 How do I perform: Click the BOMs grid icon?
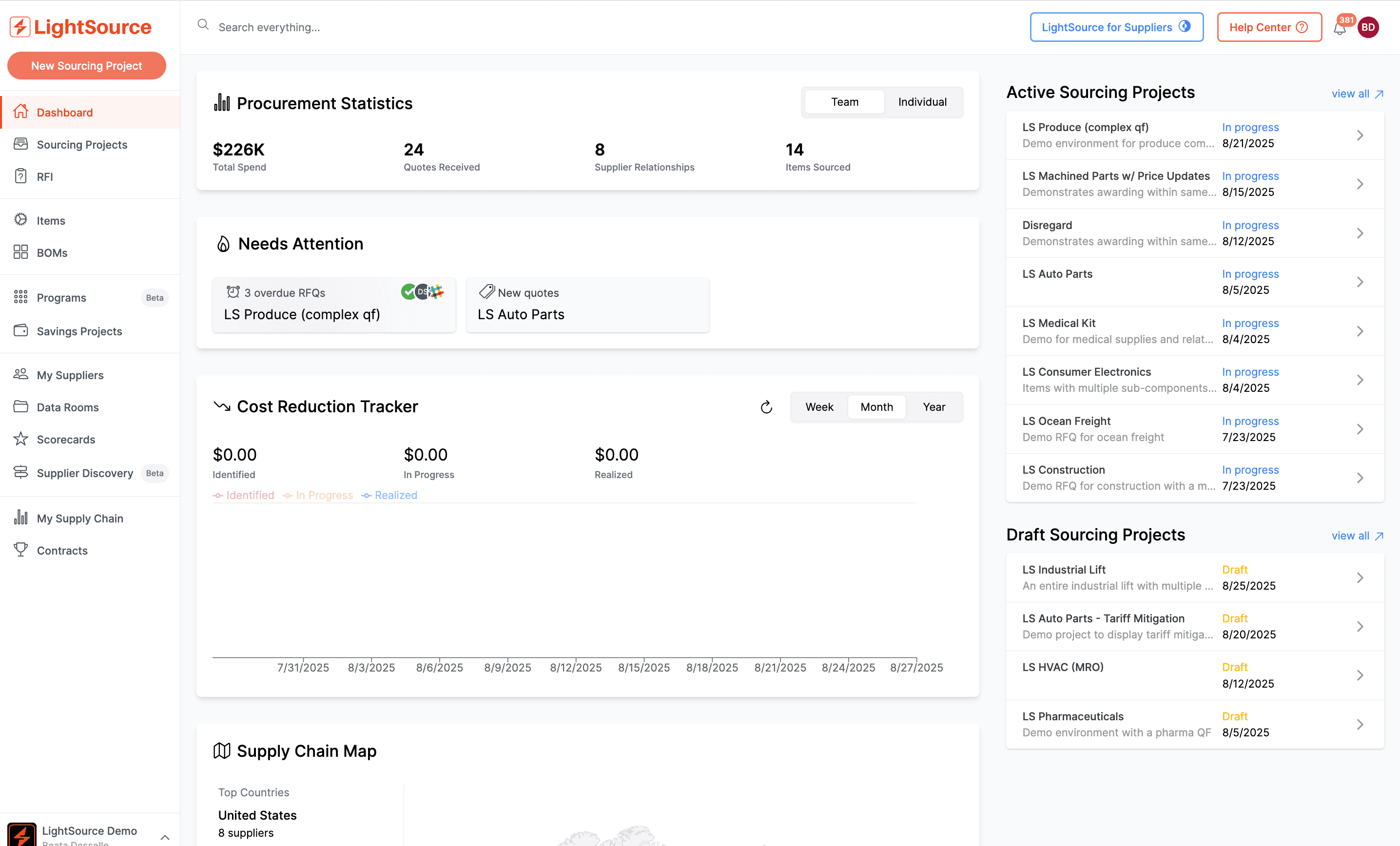click(x=20, y=252)
